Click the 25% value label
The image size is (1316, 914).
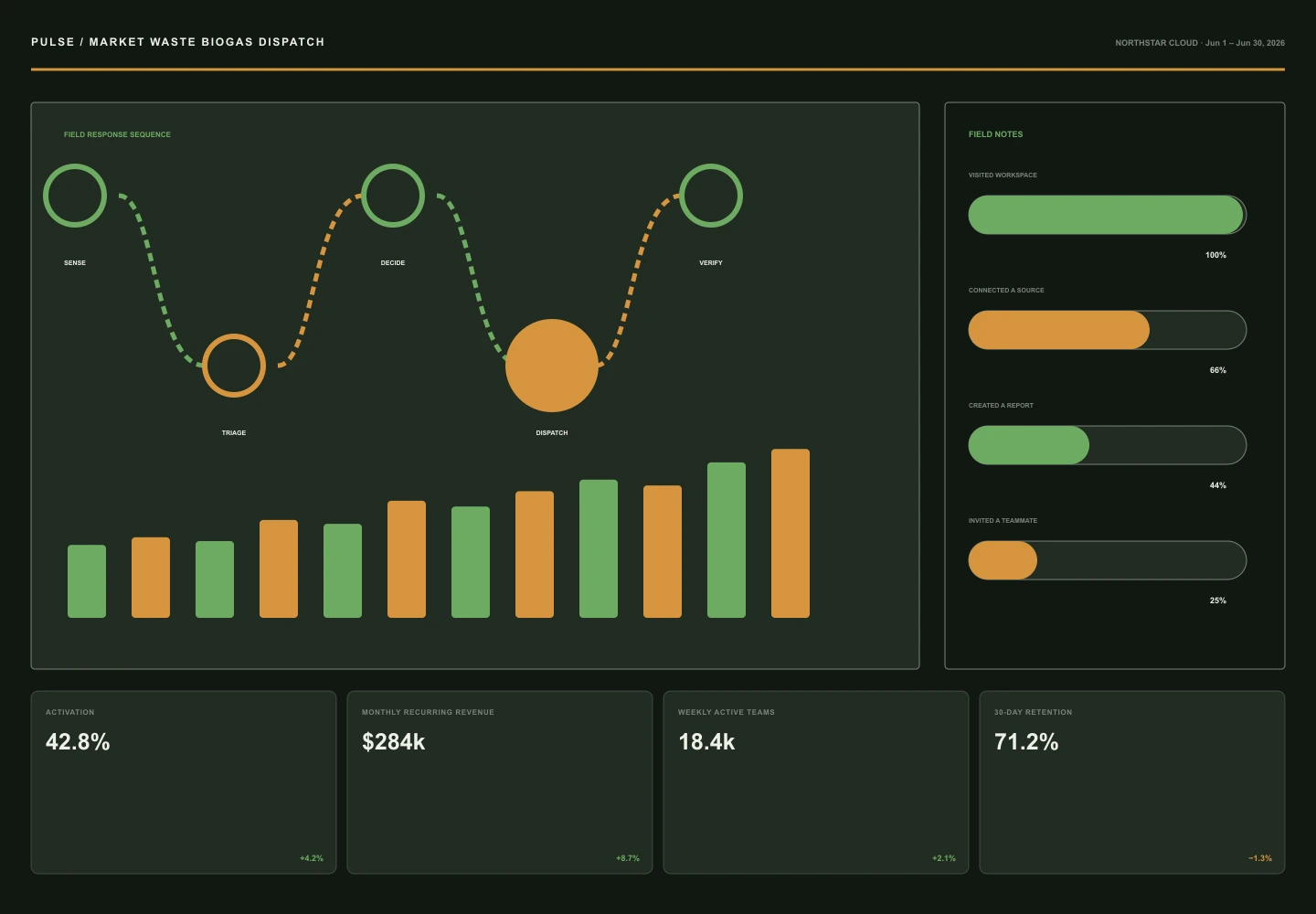1218,600
